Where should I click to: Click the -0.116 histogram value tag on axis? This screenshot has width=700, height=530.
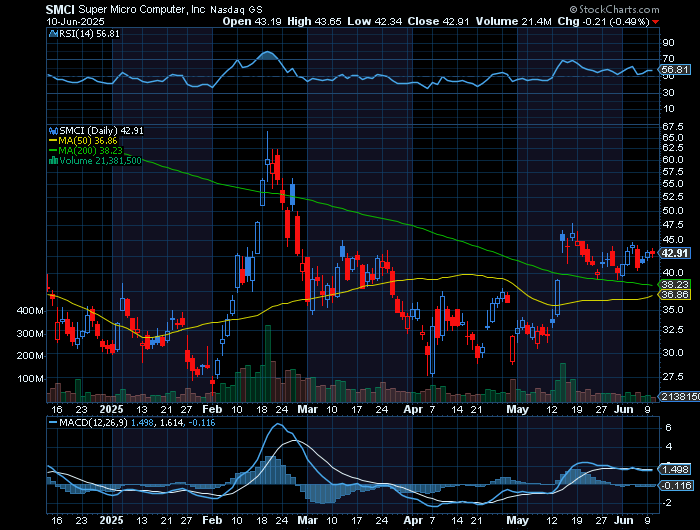[677, 485]
